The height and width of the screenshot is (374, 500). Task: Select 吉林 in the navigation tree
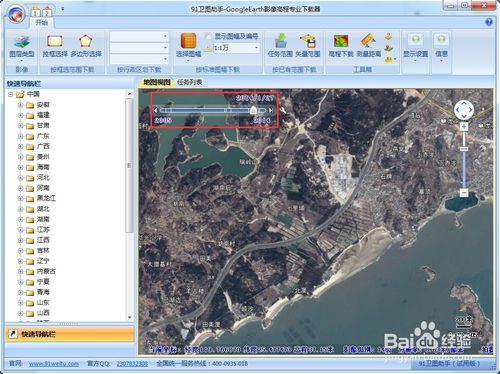43,250
